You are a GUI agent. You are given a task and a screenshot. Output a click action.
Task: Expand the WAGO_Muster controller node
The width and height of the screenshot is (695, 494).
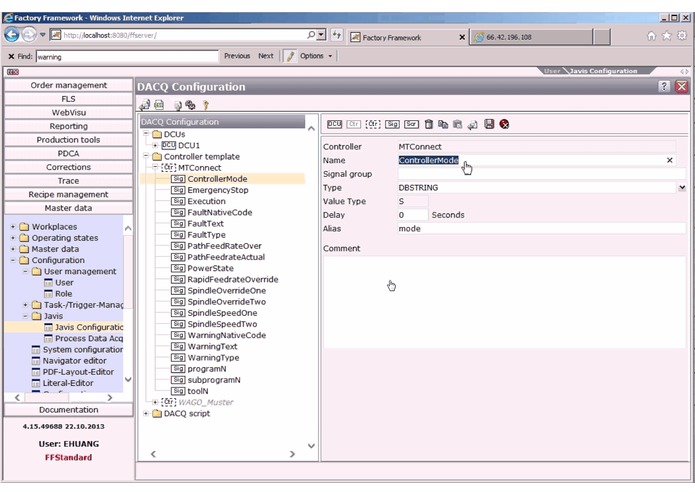coord(155,402)
